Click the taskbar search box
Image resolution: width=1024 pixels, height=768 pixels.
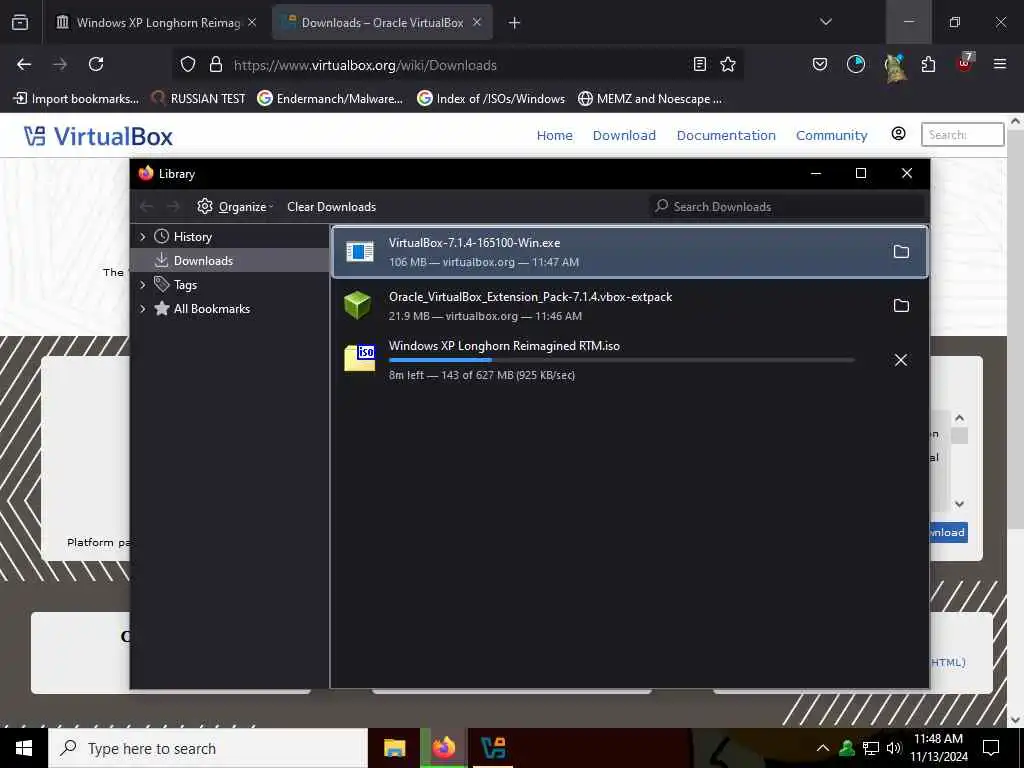pos(208,748)
